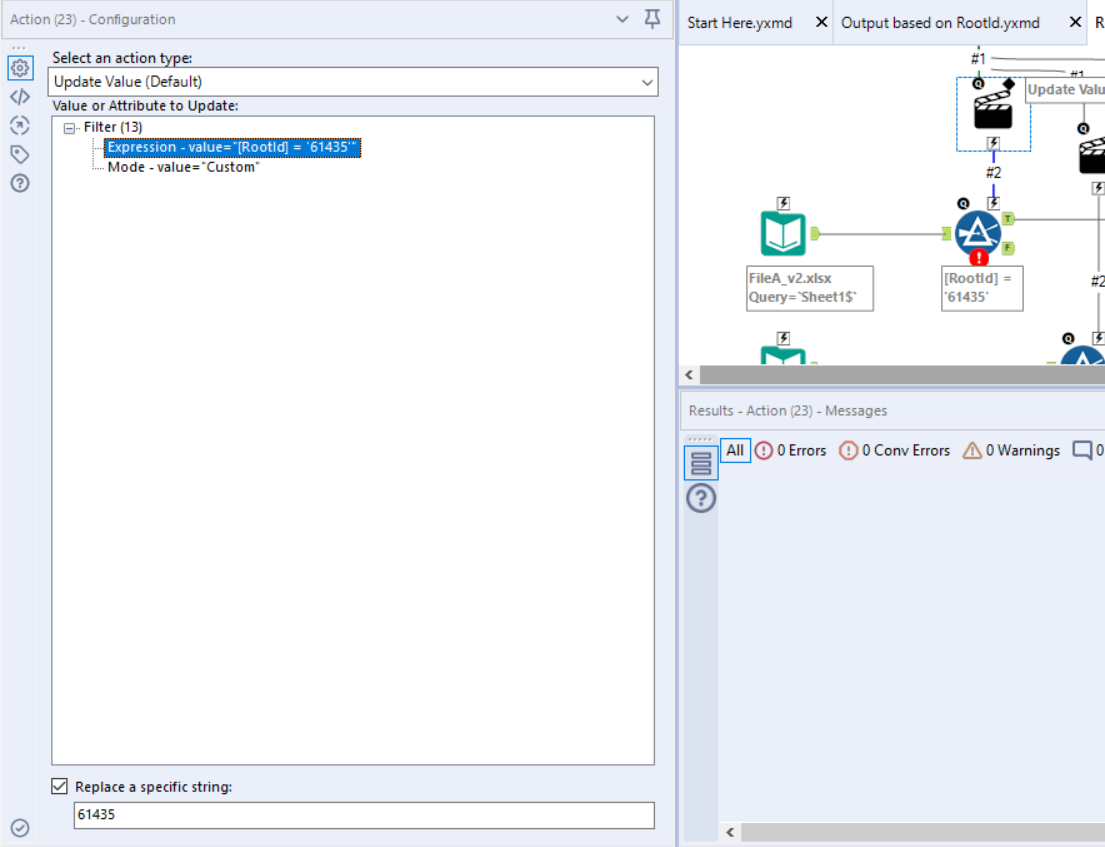Open the Select an action type dropdown
The width and height of the screenshot is (1105, 847).
647,82
